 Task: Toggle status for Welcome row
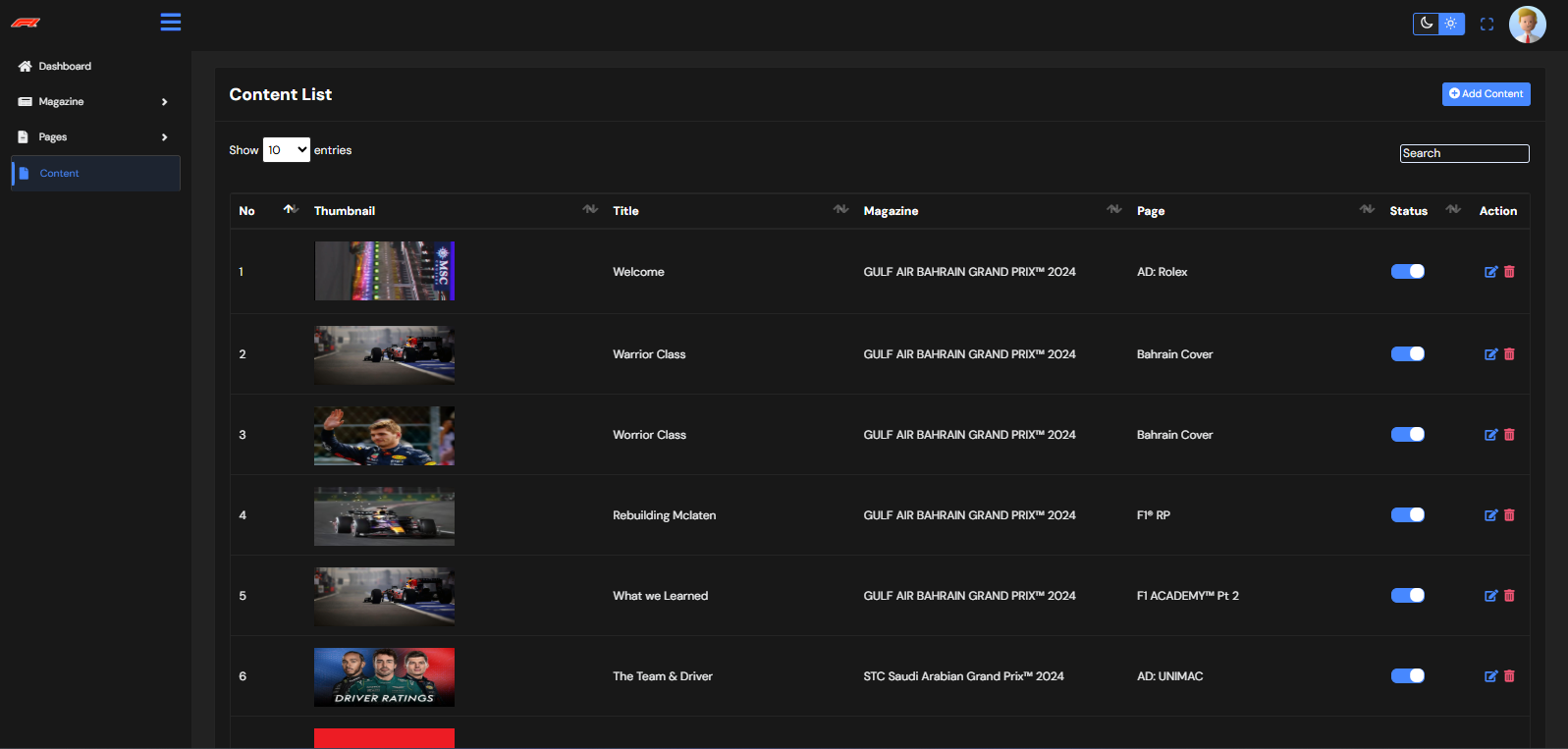(1408, 271)
